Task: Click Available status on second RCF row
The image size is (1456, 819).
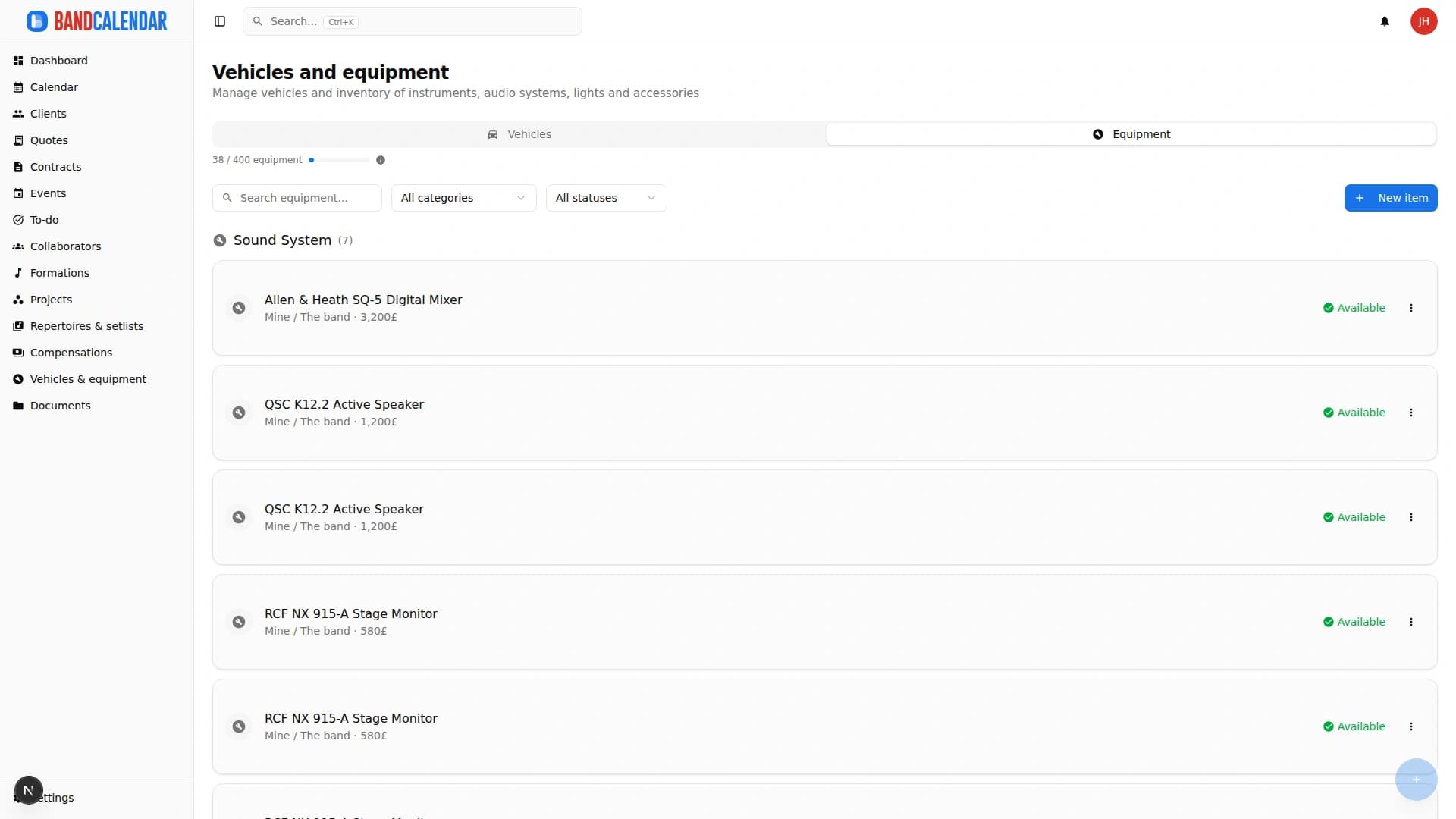Action: [x=1354, y=726]
